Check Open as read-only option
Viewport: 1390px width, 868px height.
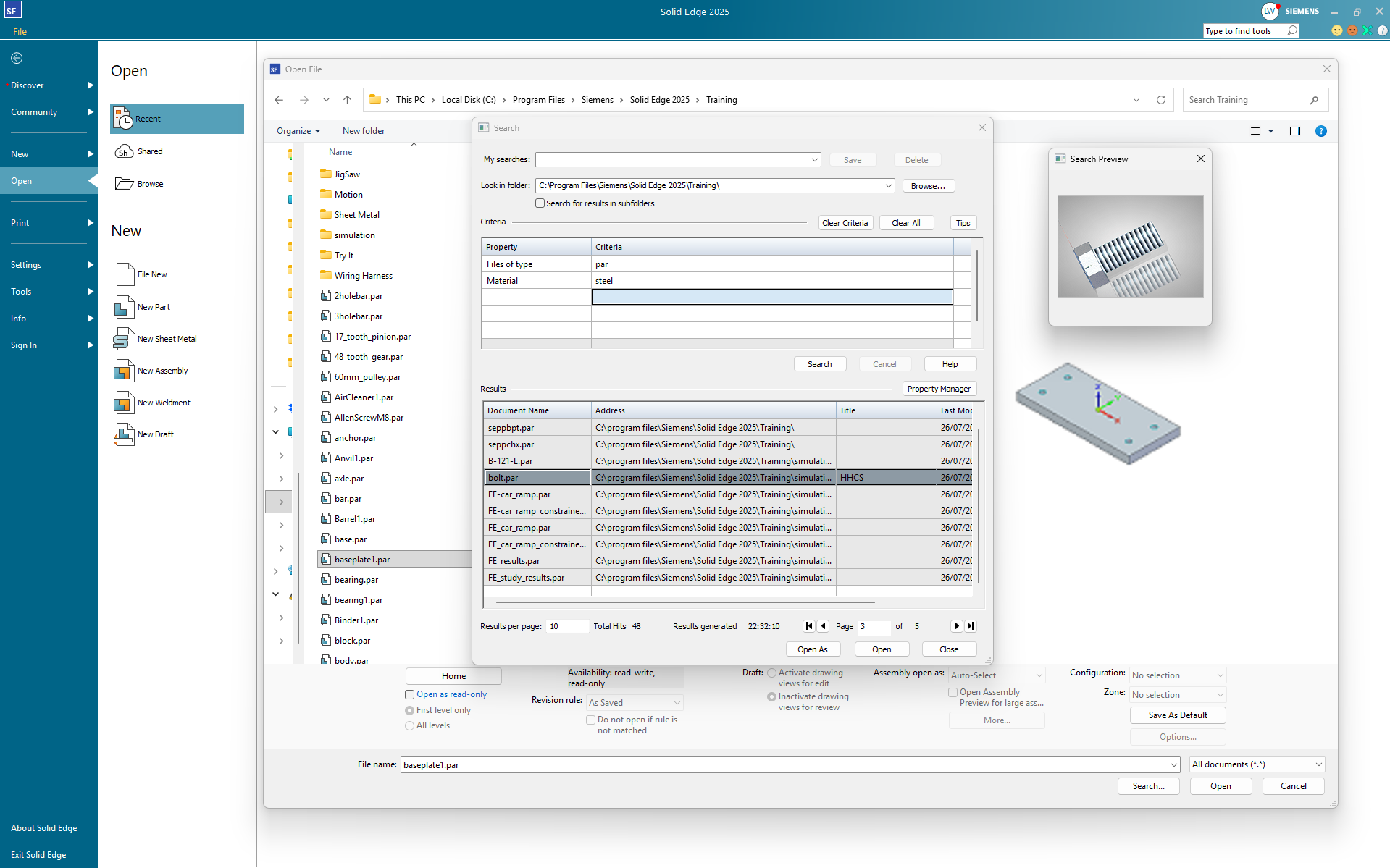pyautogui.click(x=410, y=695)
